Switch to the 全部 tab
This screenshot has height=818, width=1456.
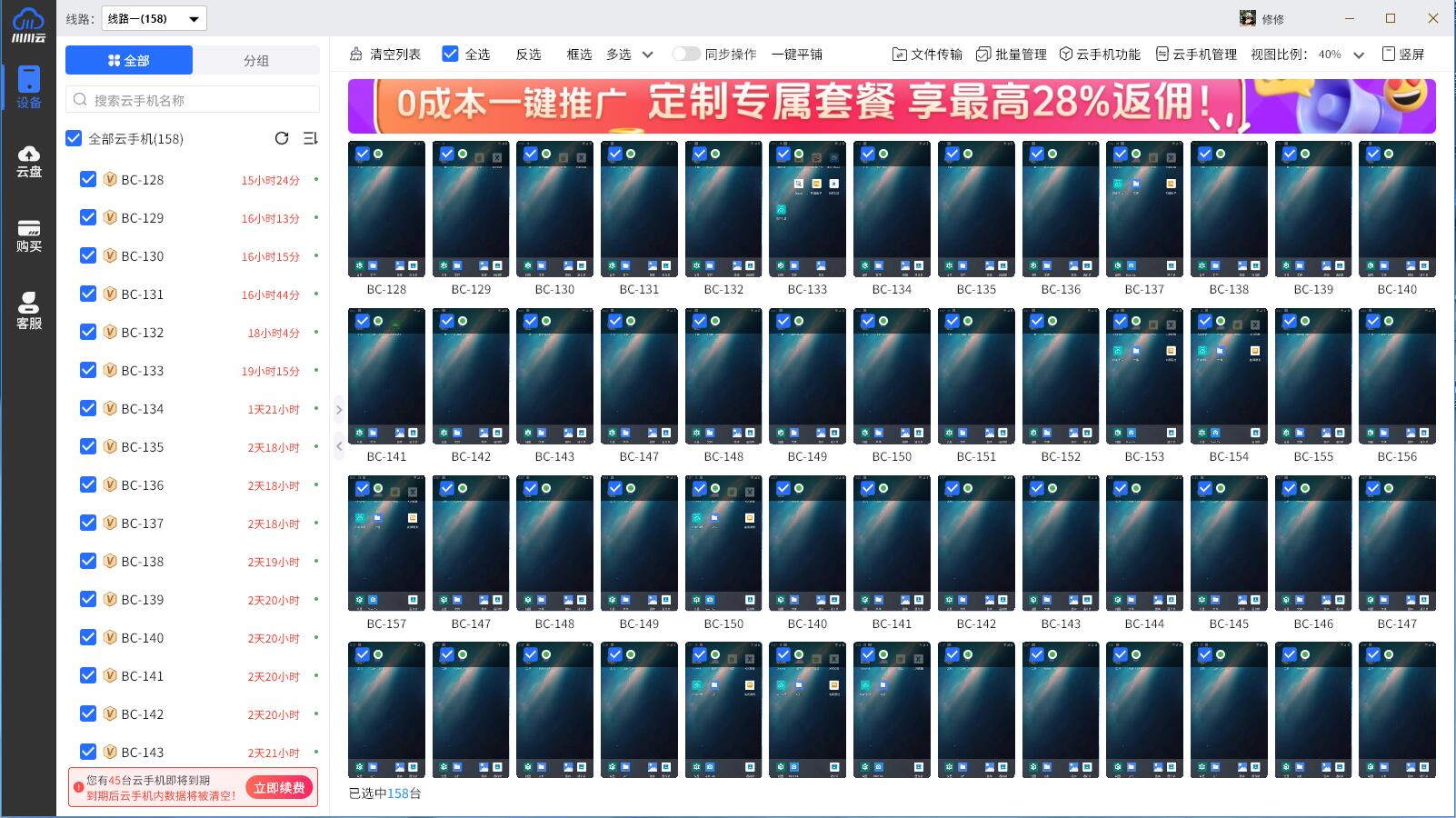130,60
